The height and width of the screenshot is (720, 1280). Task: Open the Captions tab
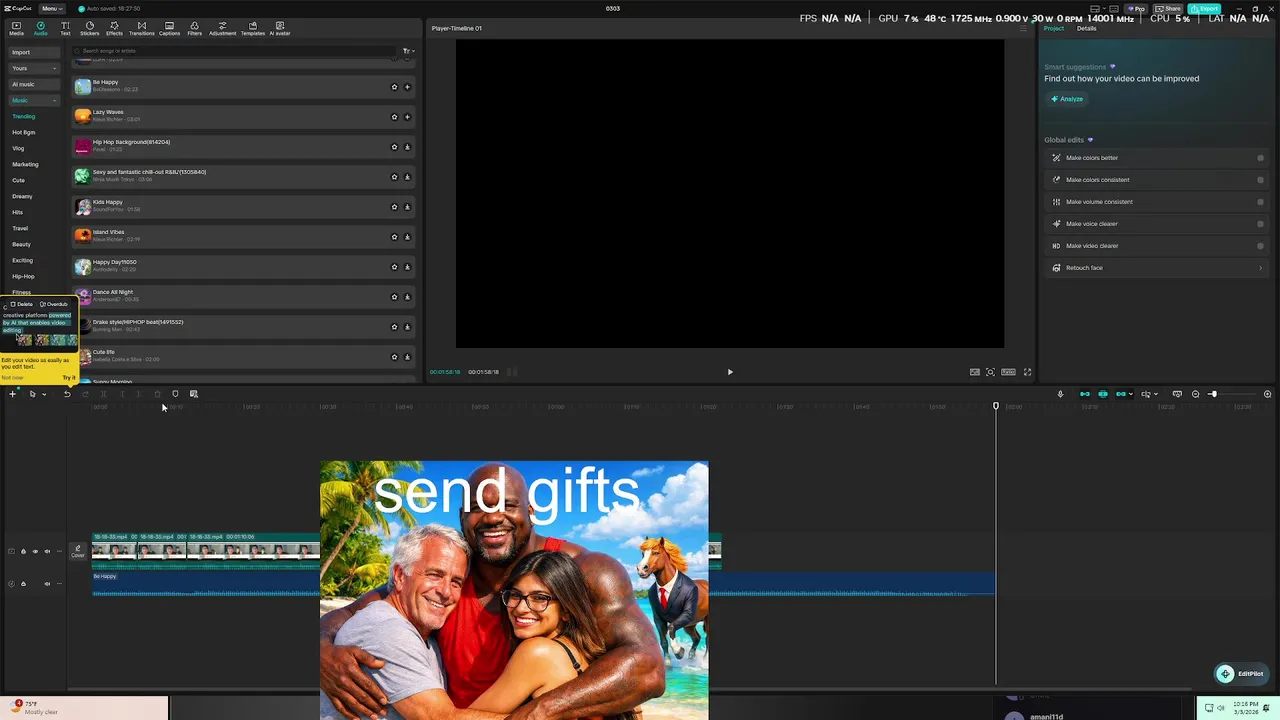pyautogui.click(x=169, y=28)
